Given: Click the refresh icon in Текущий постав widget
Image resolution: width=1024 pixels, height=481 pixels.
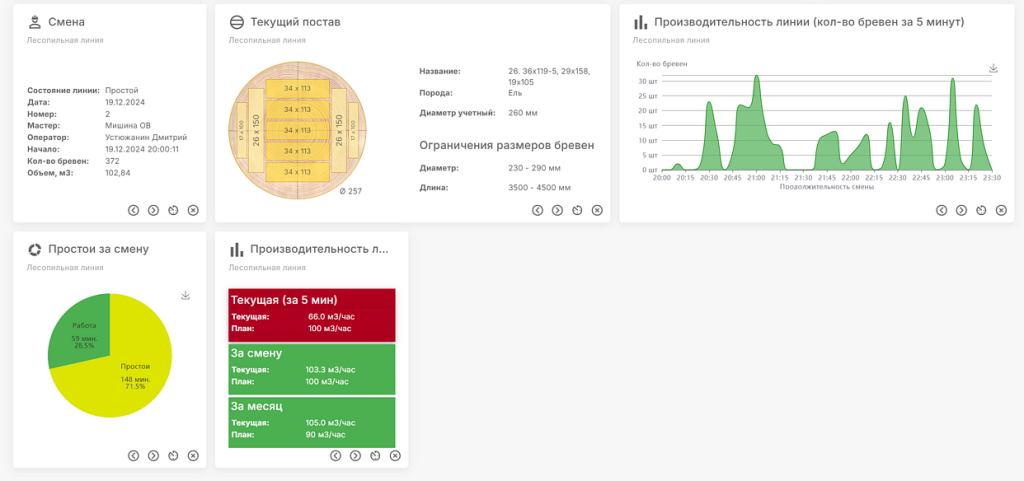Looking at the screenshot, I should pyautogui.click(x=577, y=210).
